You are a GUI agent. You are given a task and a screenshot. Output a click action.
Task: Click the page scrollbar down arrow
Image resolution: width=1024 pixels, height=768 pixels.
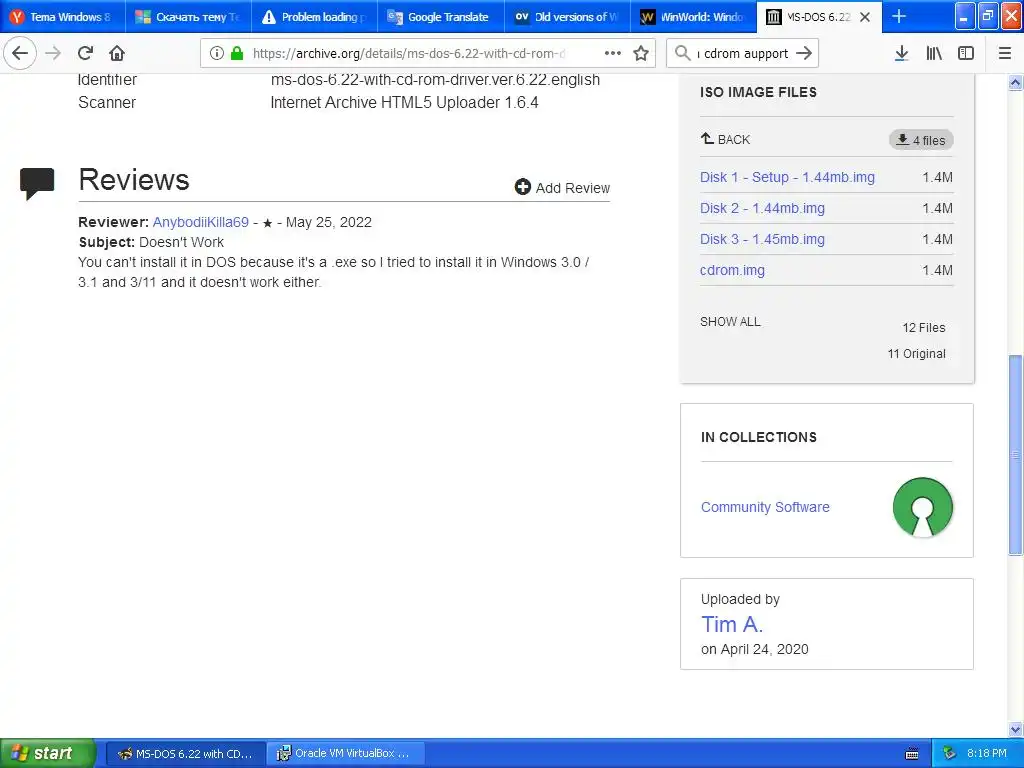[x=1016, y=729]
